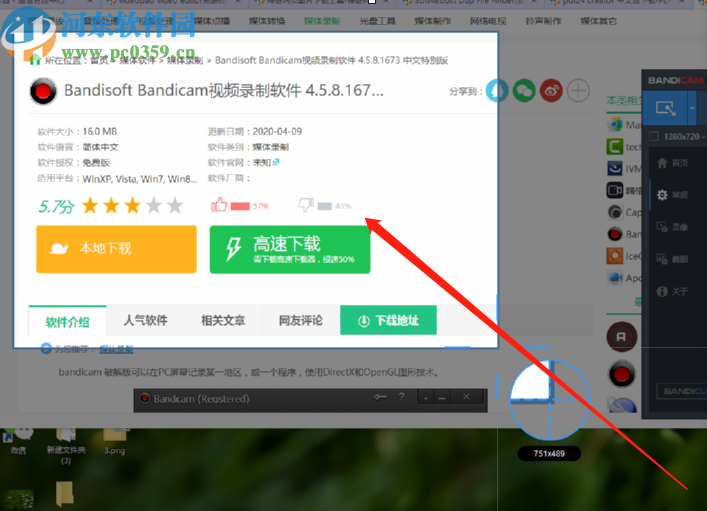Click the green 下载地址 button
The image size is (707, 511).
coord(388,320)
